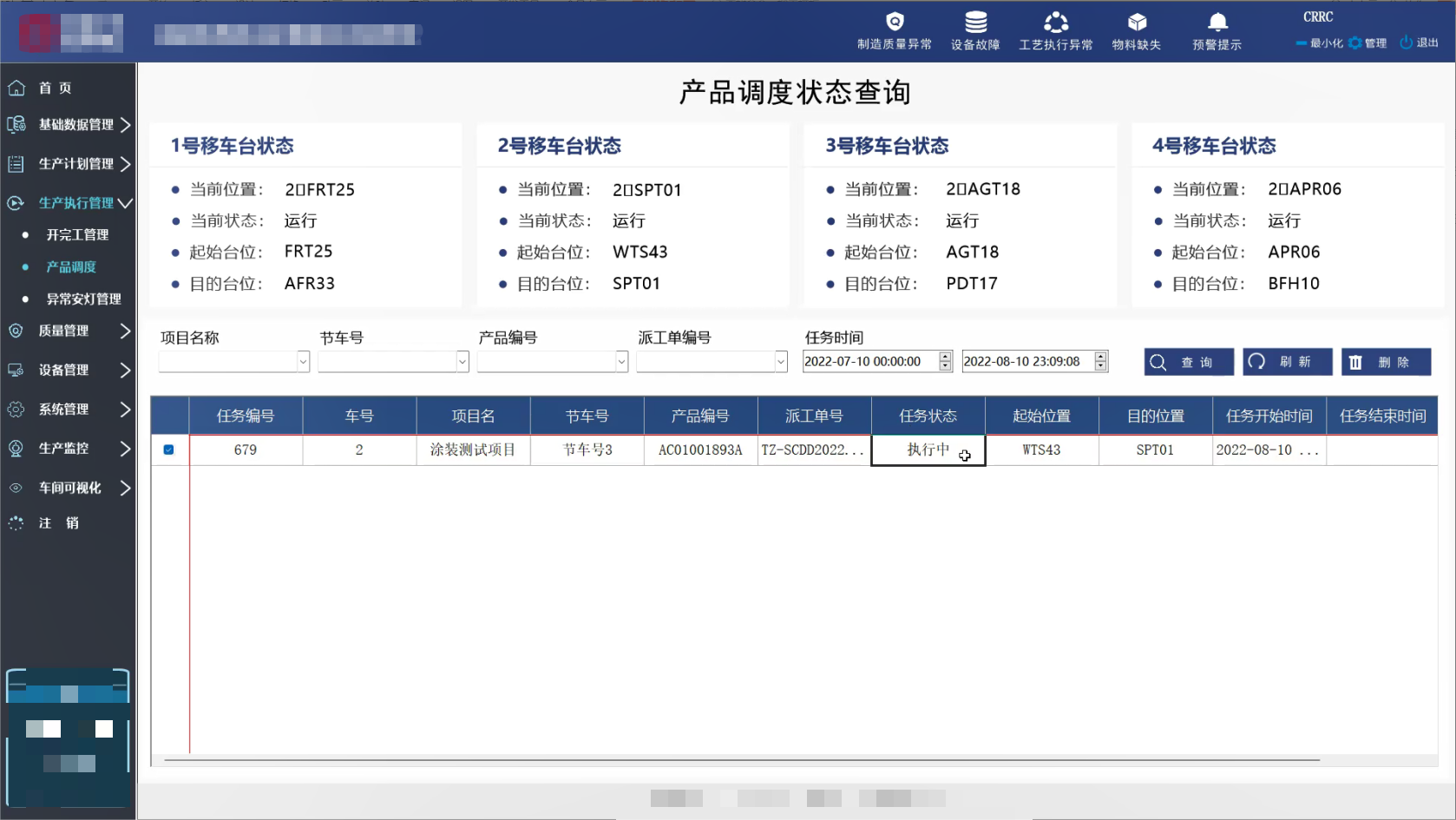This screenshot has width=1456, height=820.
Task: Open the 节车号 dropdown
Action: pos(462,361)
